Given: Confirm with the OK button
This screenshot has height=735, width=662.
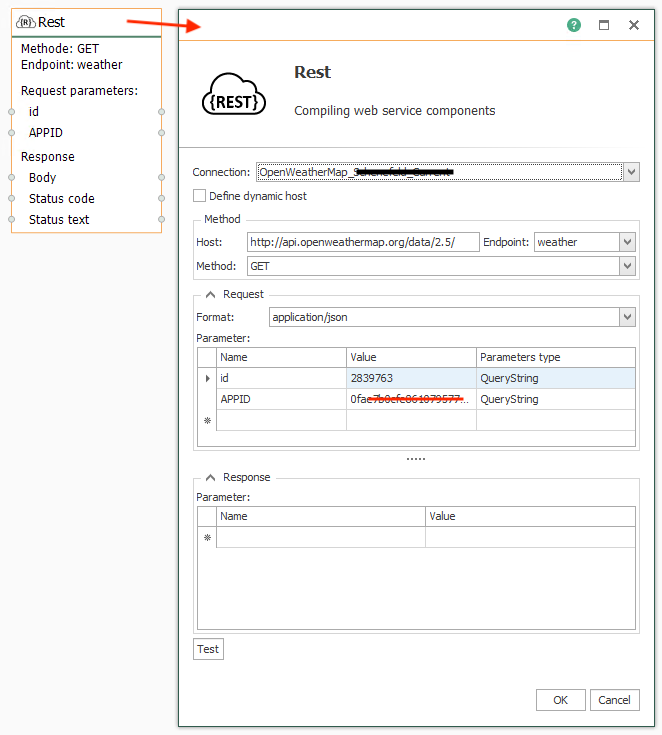Looking at the screenshot, I should point(560,700).
